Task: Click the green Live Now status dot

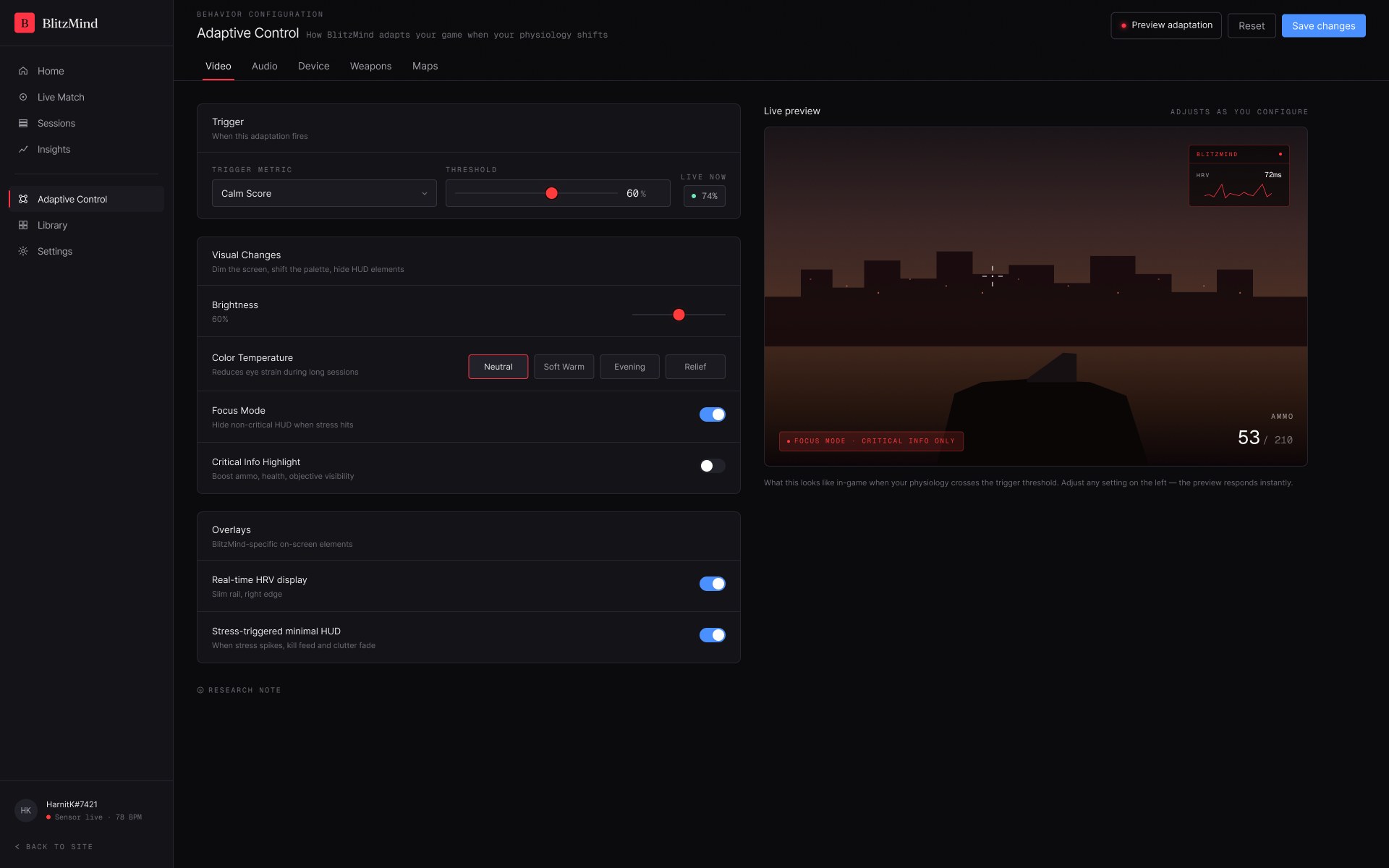Action: tap(694, 196)
